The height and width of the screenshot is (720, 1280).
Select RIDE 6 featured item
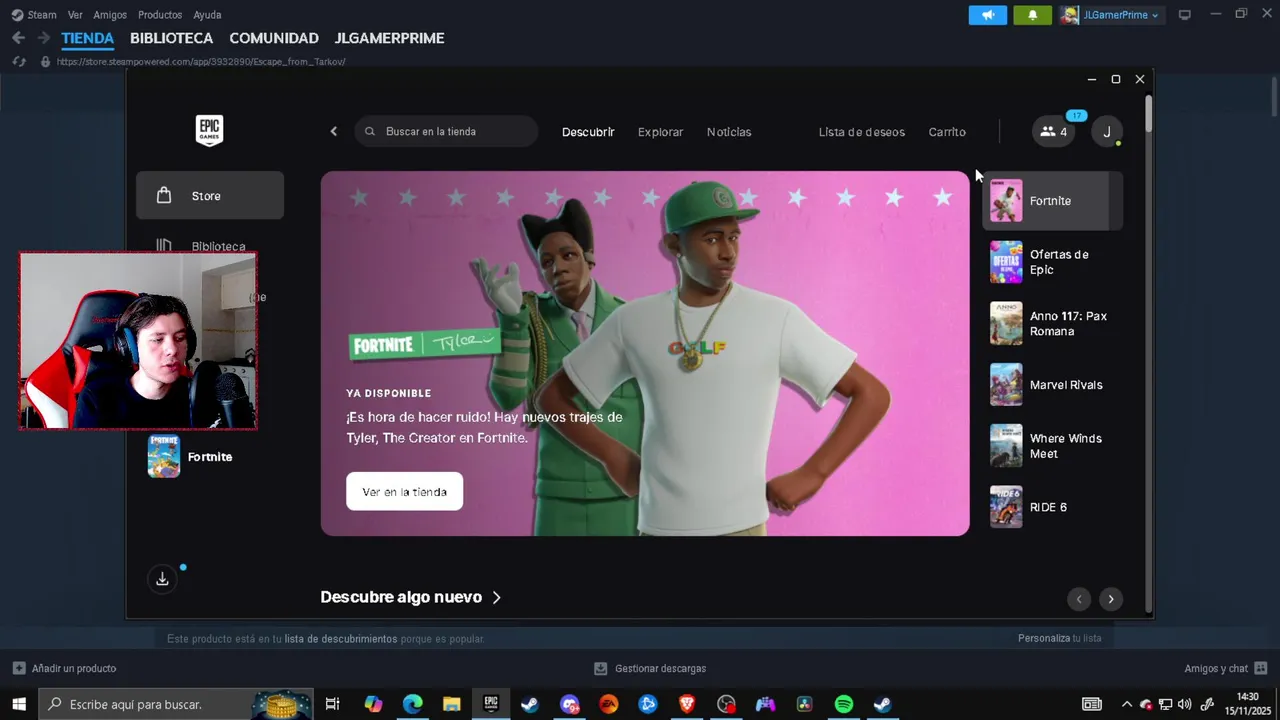(x=1053, y=507)
